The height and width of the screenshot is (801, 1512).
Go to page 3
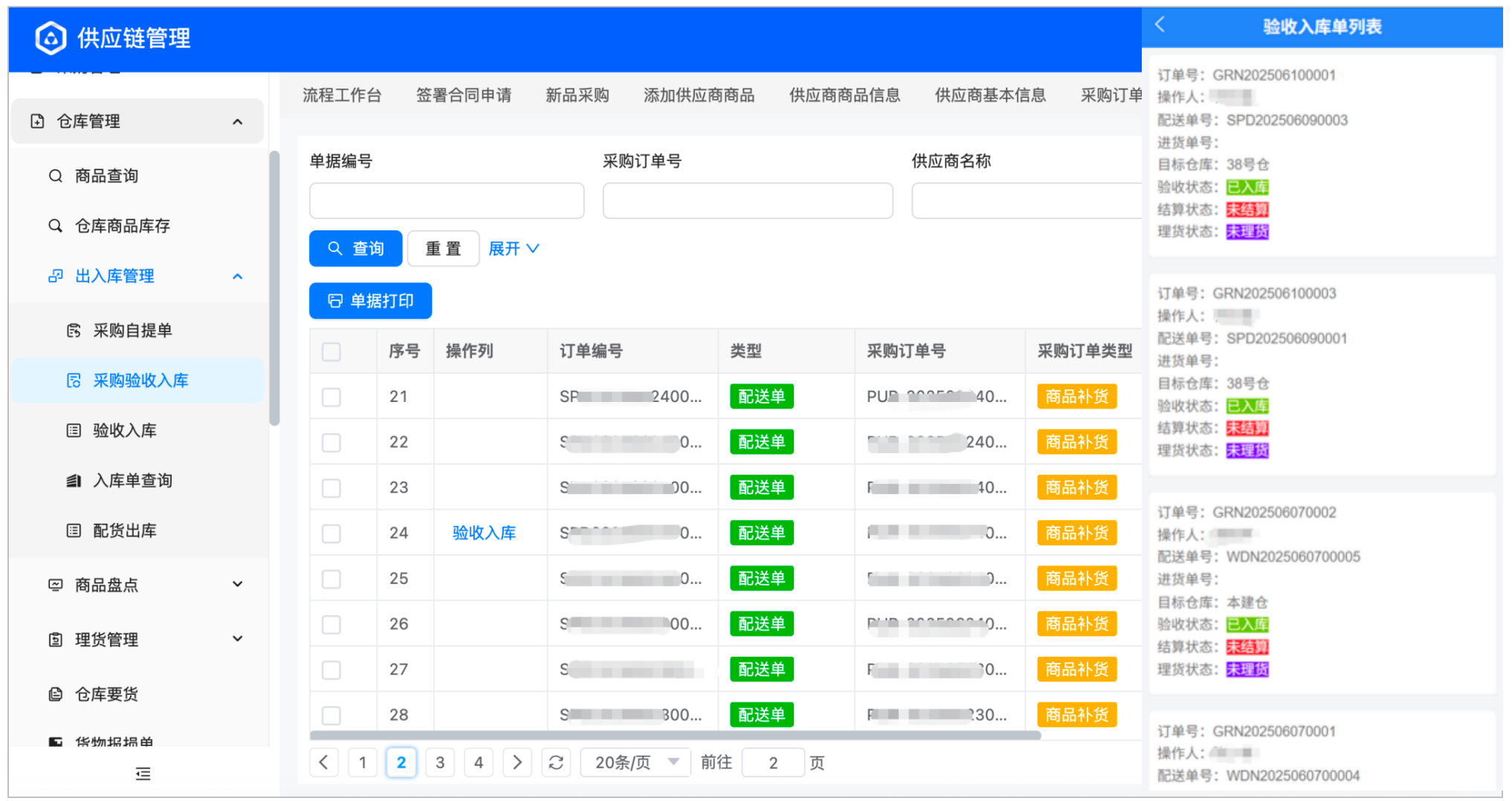(440, 762)
